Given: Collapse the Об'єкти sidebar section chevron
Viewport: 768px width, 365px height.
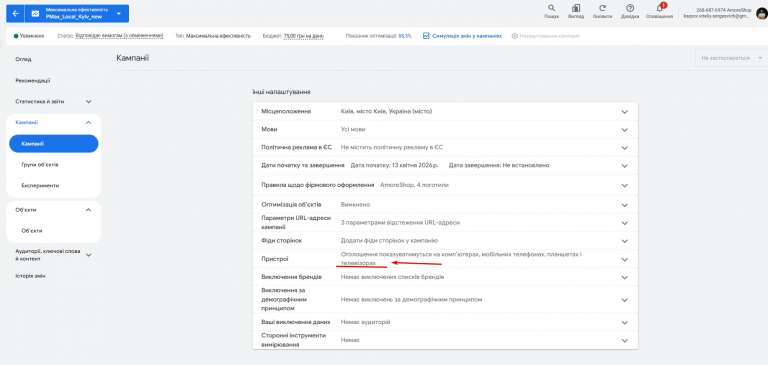Looking at the screenshot, I should (89, 210).
